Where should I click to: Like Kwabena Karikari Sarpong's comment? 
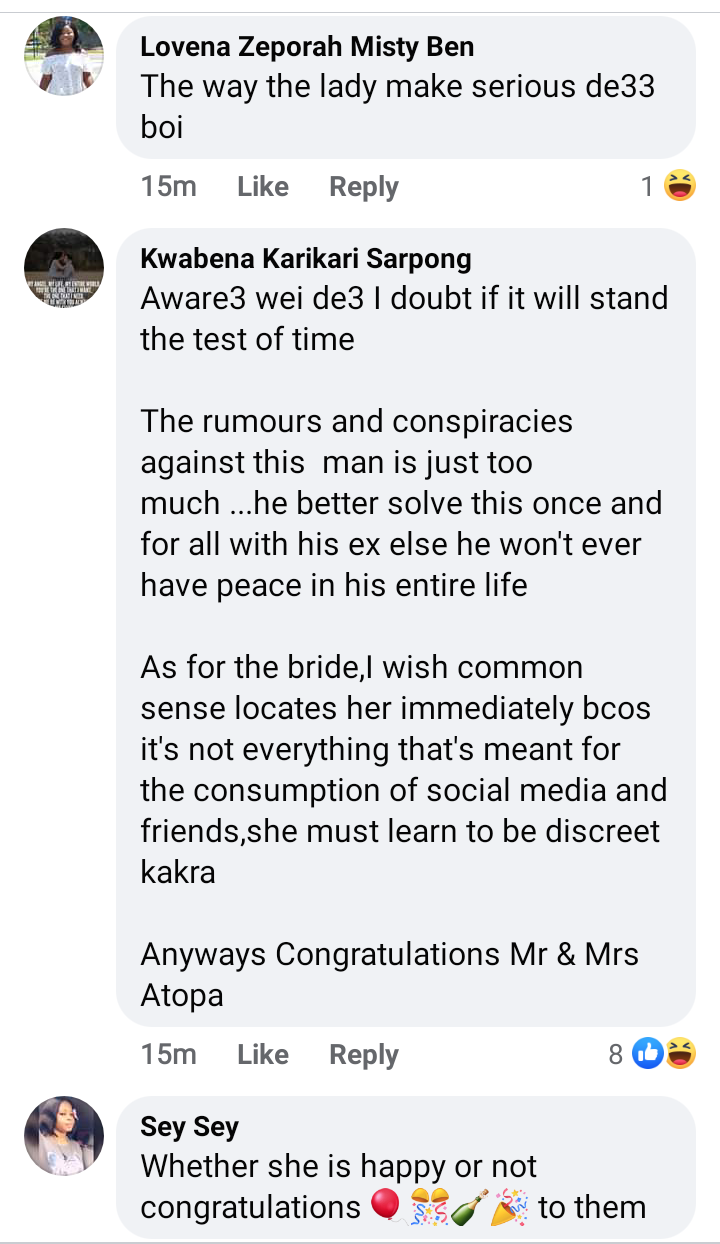pos(263,1054)
